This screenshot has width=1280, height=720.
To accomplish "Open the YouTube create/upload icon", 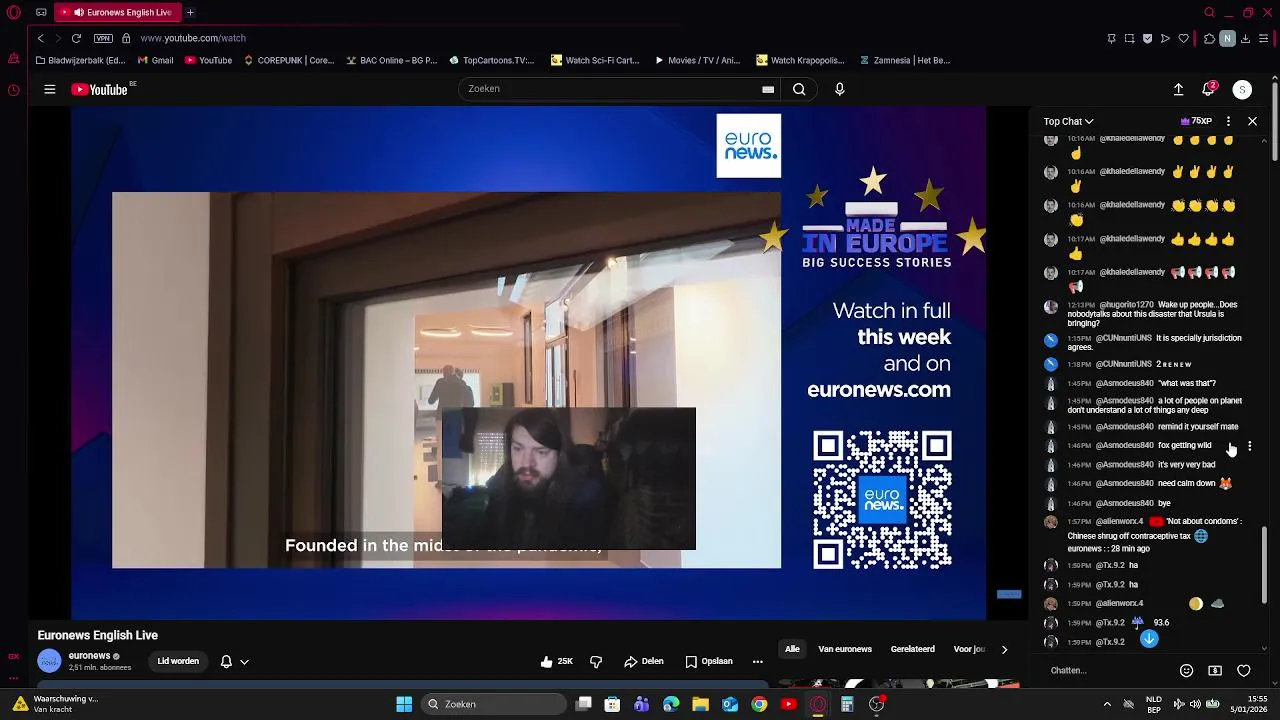I will (1178, 90).
